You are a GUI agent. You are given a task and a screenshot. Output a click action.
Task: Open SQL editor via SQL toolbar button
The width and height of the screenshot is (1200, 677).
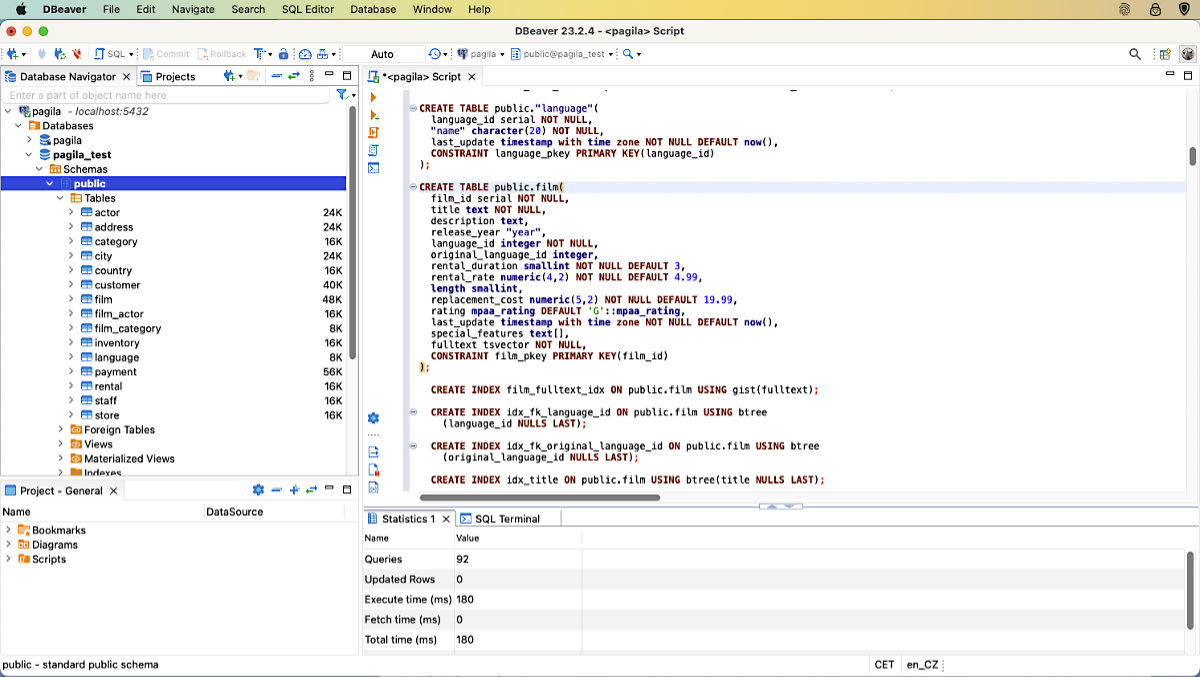[109, 54]
